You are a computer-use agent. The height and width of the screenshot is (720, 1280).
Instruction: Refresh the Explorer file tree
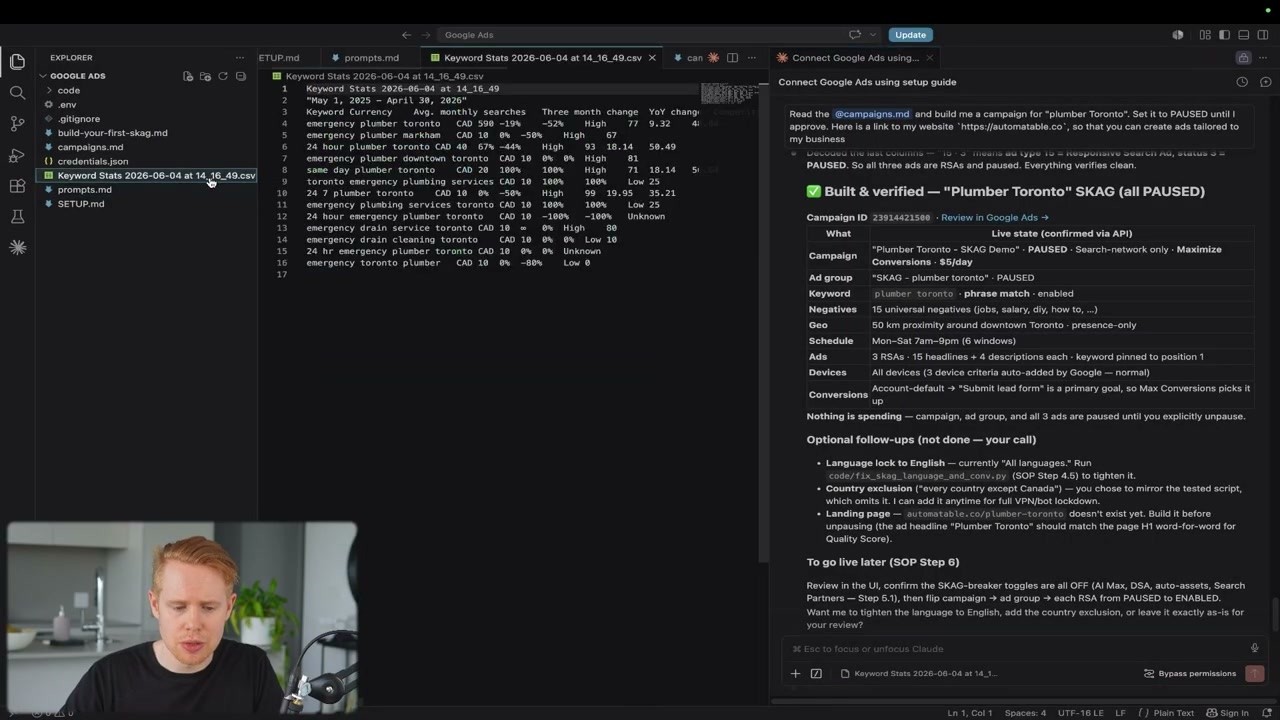tap(223, 76)
